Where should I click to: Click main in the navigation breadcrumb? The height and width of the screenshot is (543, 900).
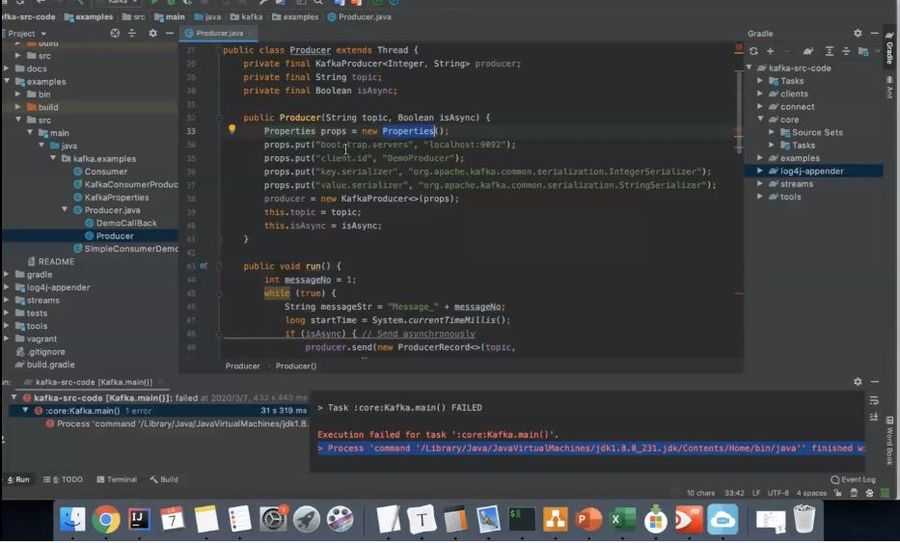[170, 17]
